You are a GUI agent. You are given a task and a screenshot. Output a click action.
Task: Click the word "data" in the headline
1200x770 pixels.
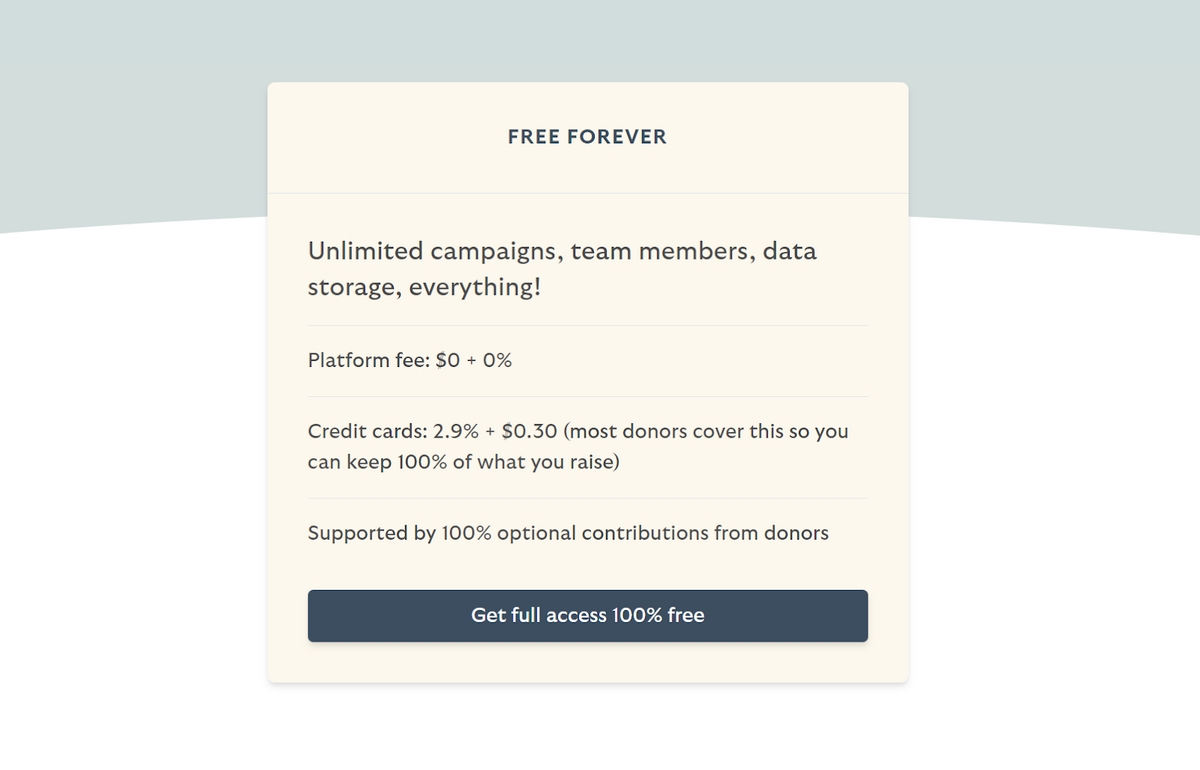coord(789,251)
